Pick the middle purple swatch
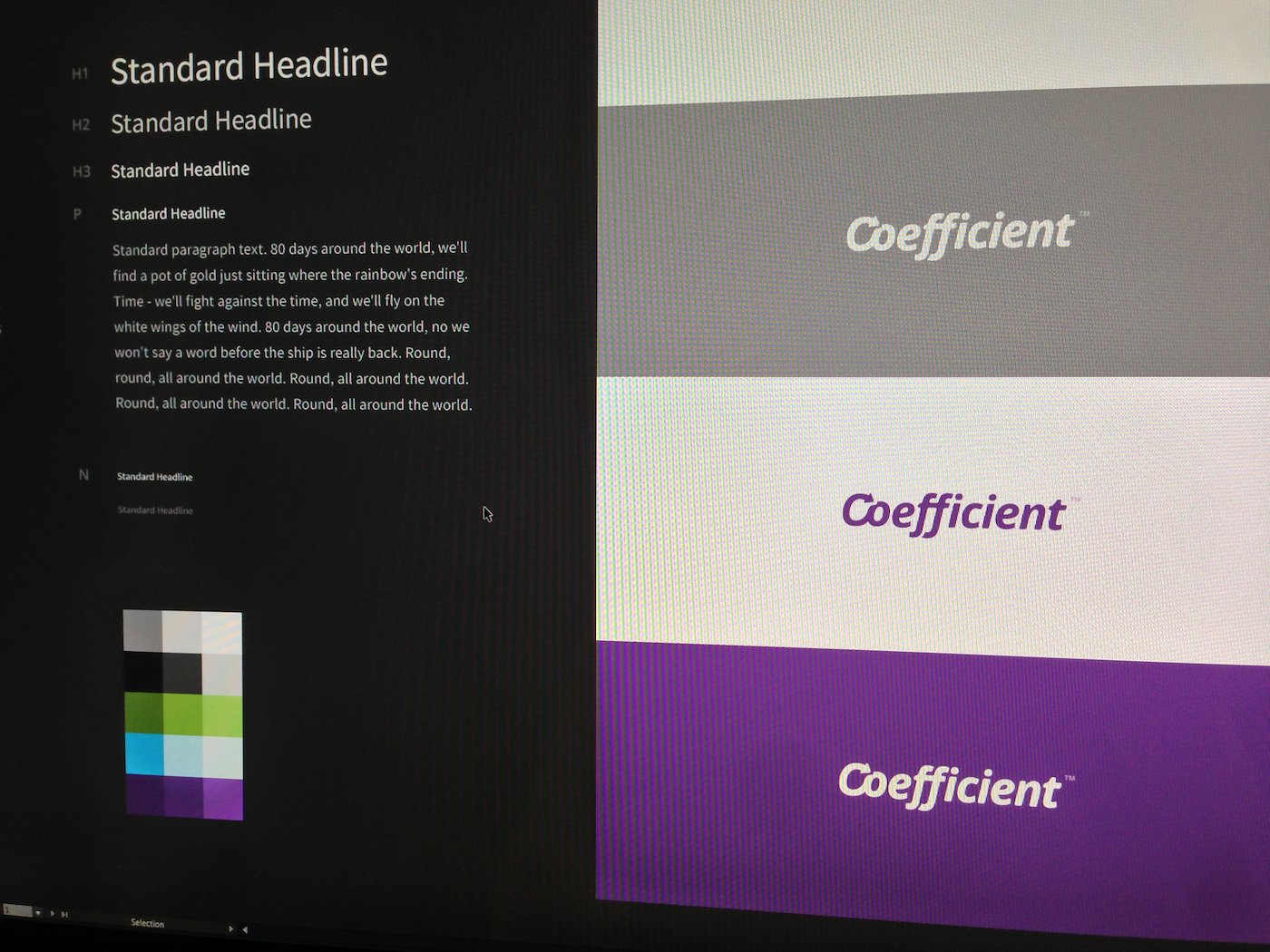The image size is (1270, 952). coord(185,797)
